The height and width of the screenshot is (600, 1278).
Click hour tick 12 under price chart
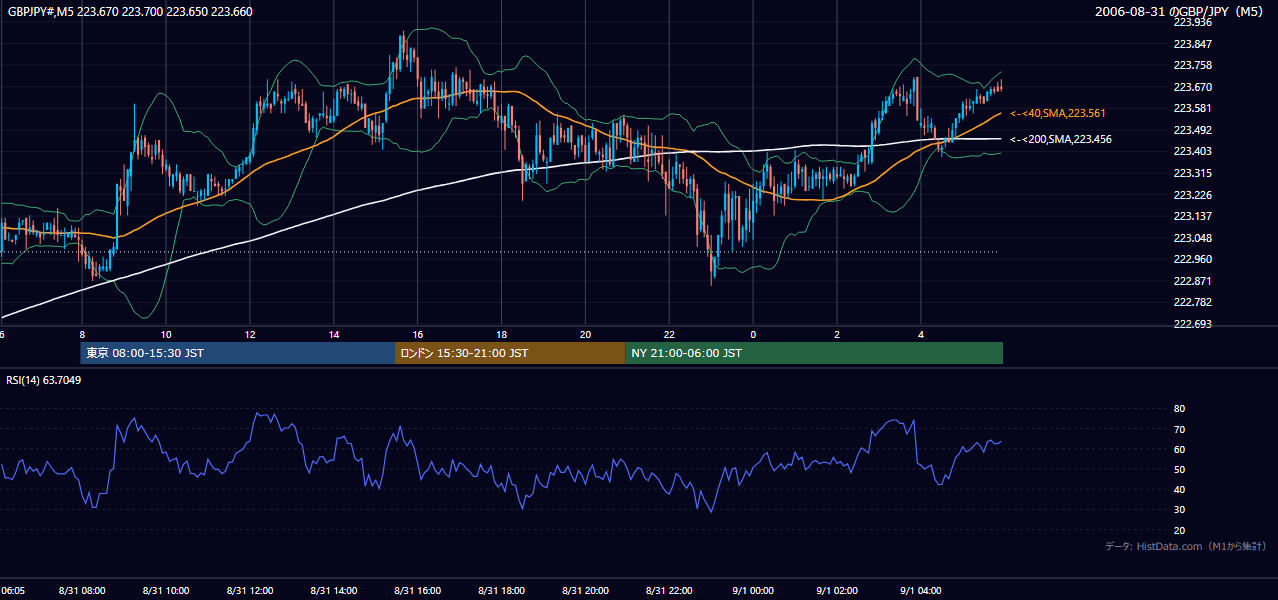click(250, 334)
